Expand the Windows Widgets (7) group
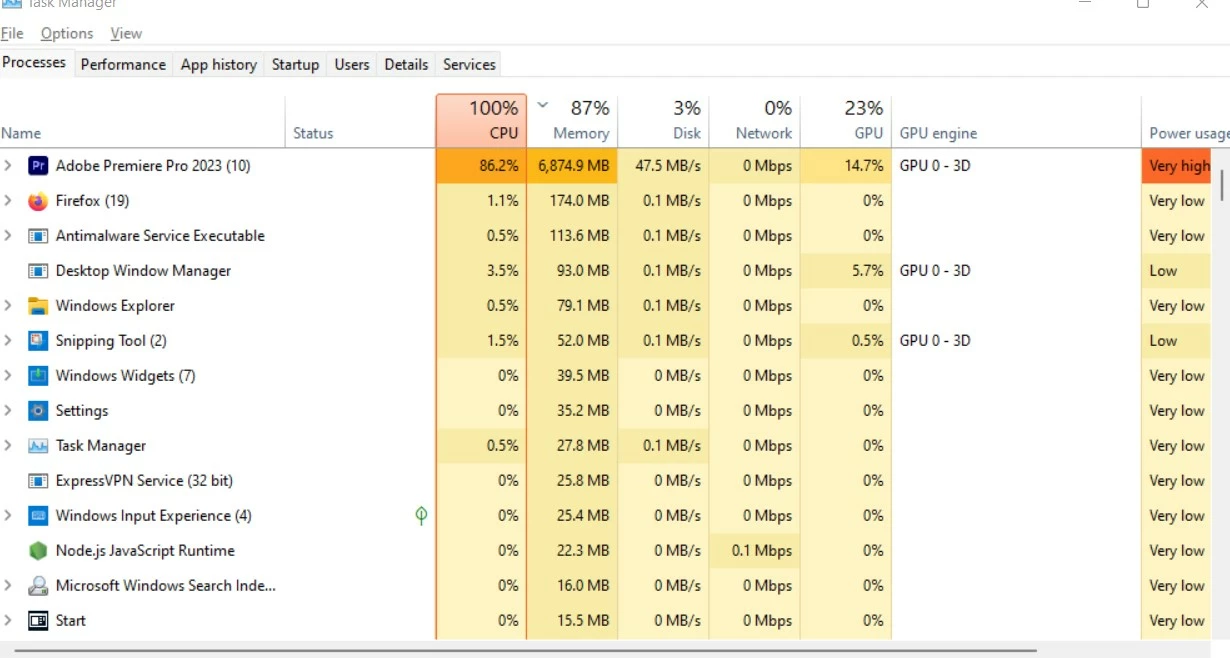 [x=8, y=376]
